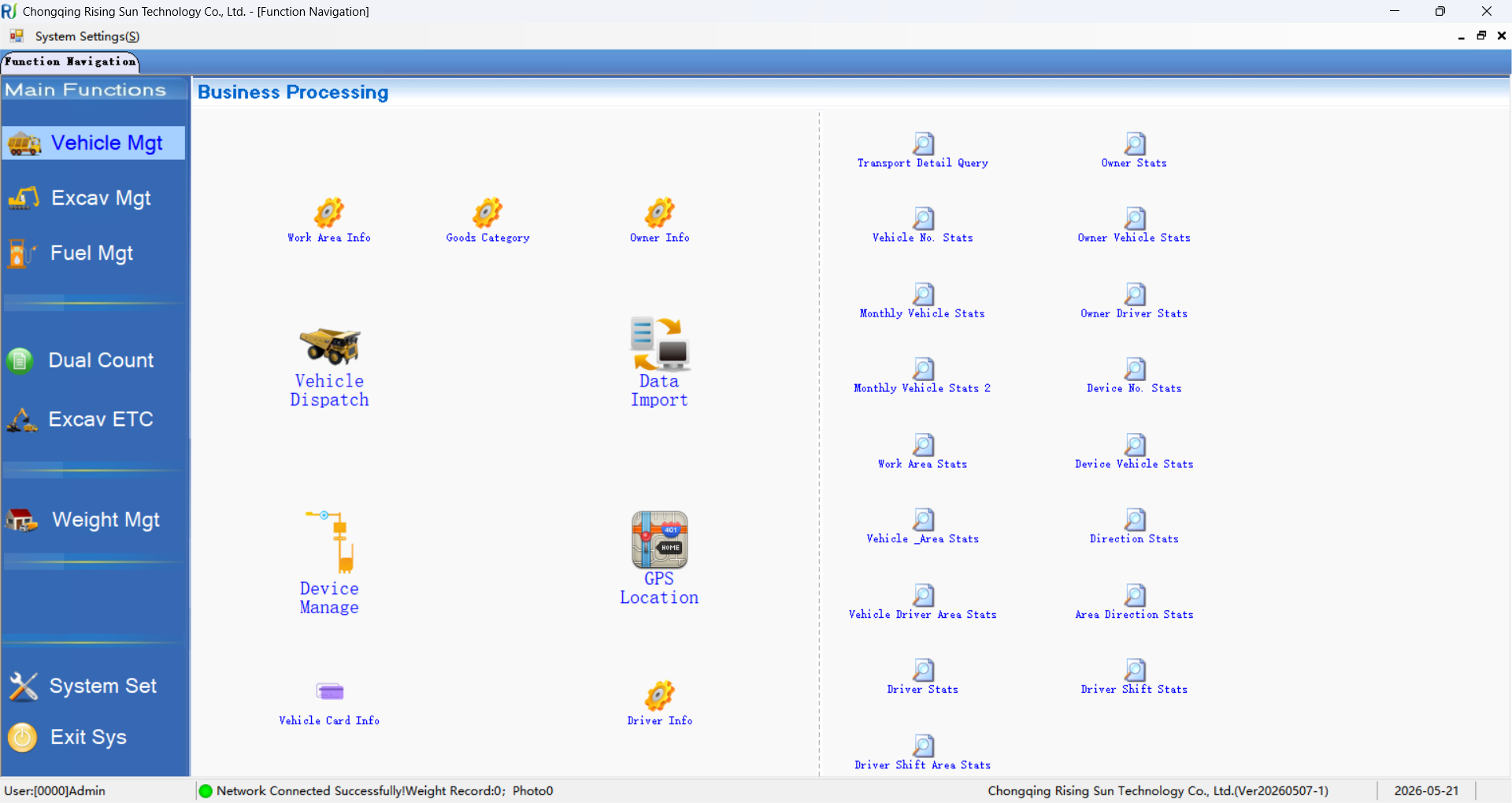Restore the inner Function Navigation child window

tap(1481, 35)
